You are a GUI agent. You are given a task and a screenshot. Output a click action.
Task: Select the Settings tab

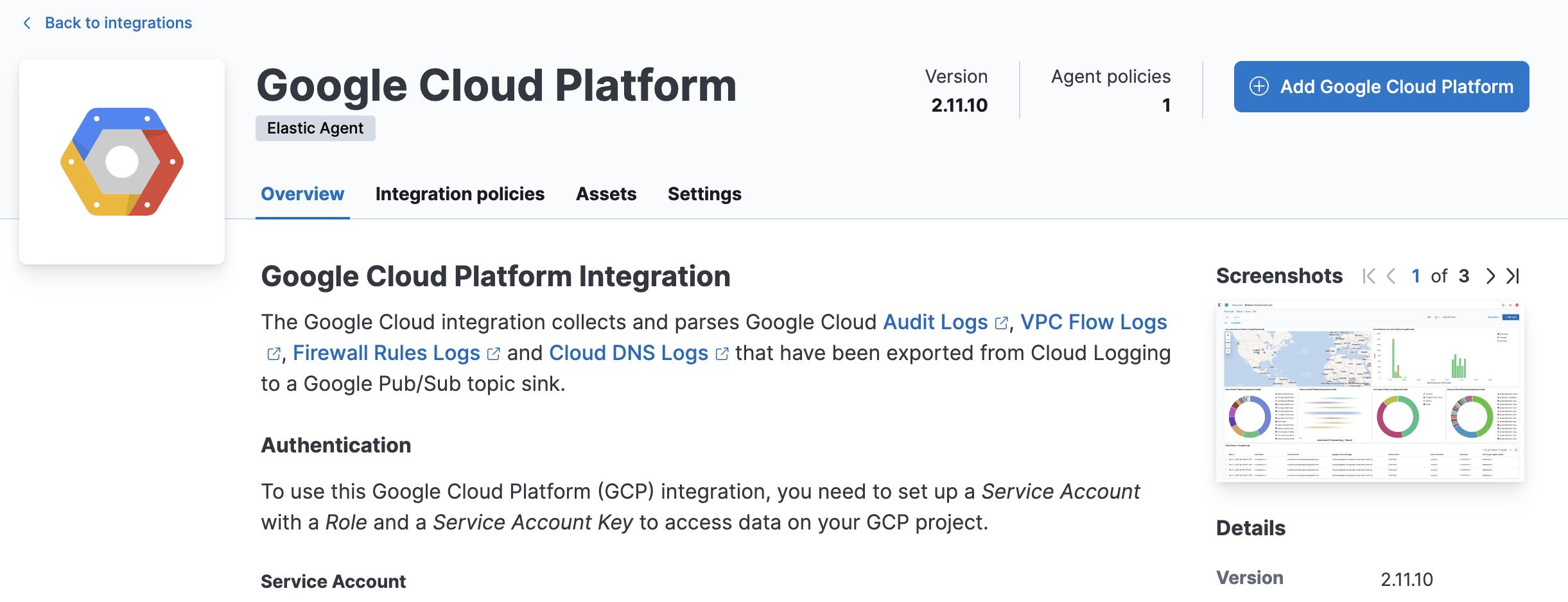(704, 194)
